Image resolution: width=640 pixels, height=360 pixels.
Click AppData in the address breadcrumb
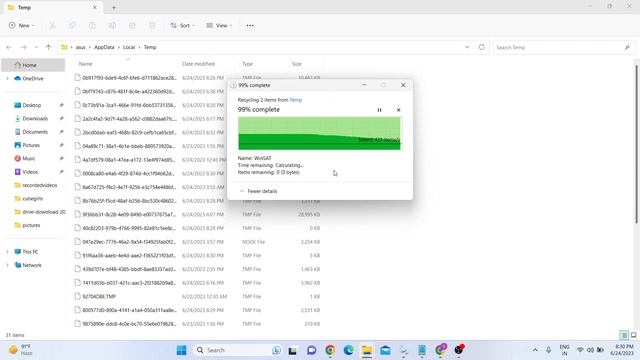[x=104, y=47]
